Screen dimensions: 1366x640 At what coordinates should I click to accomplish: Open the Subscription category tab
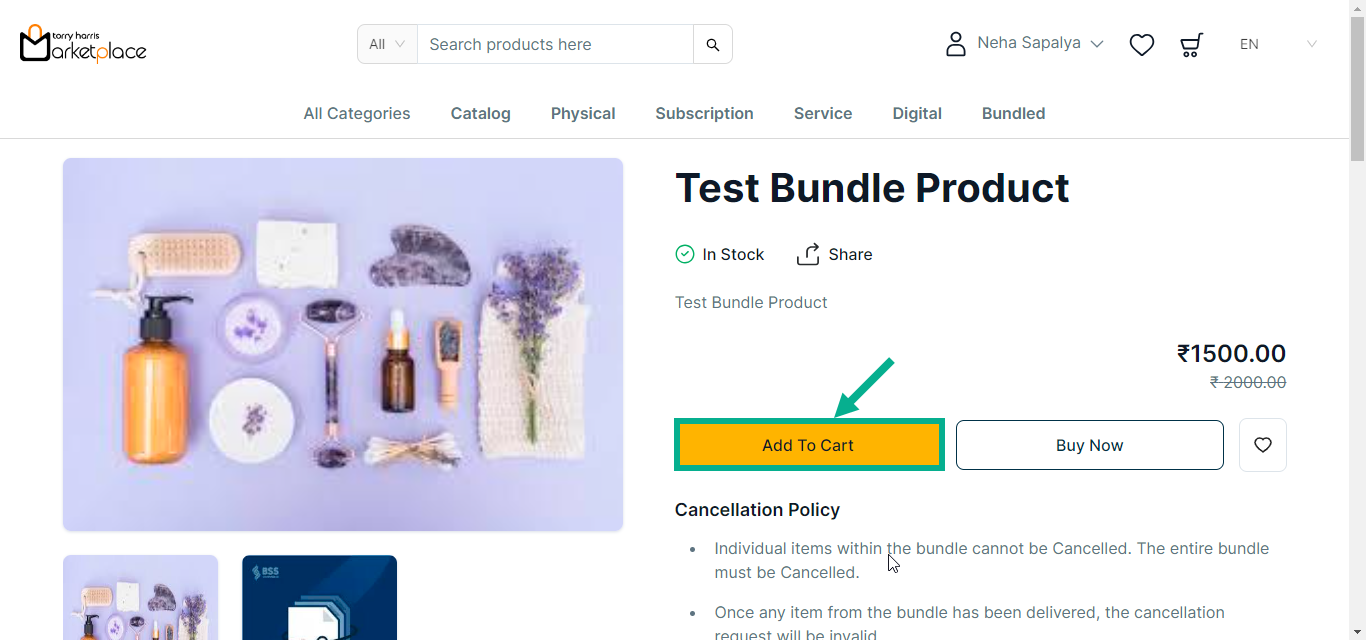(x=704, y=113)
